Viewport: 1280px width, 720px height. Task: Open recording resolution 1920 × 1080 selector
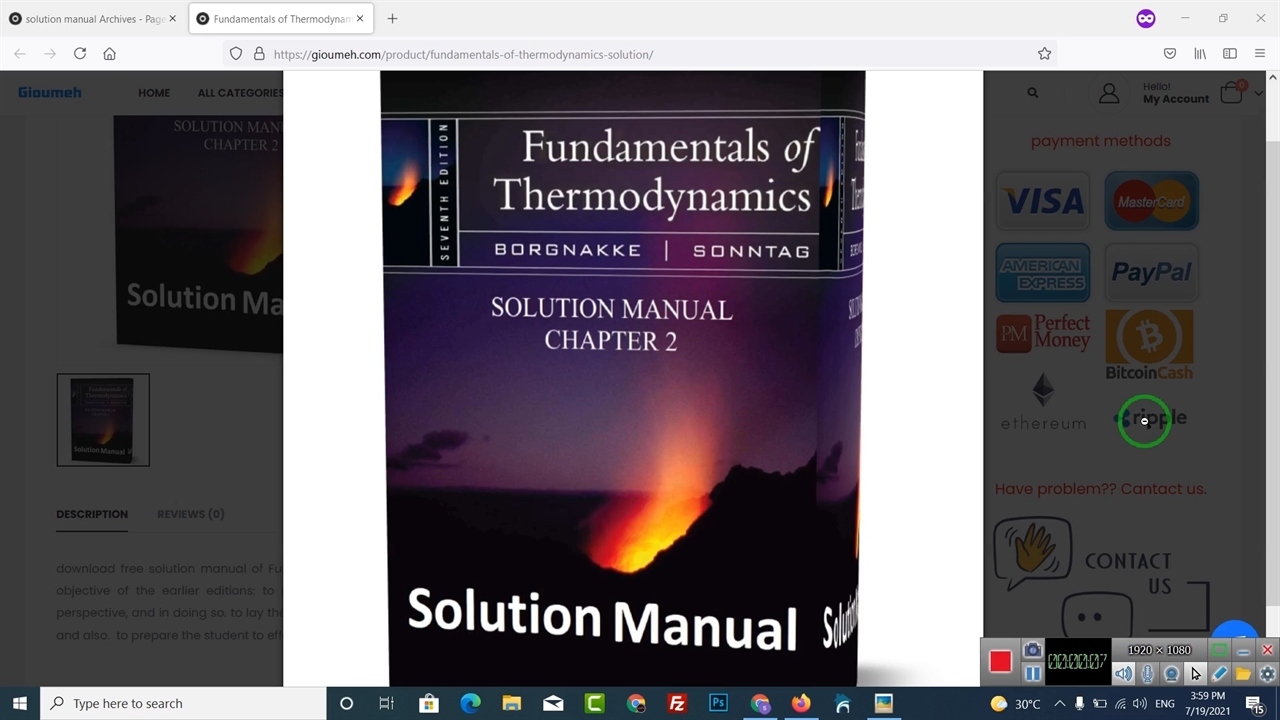[1159, 650]
